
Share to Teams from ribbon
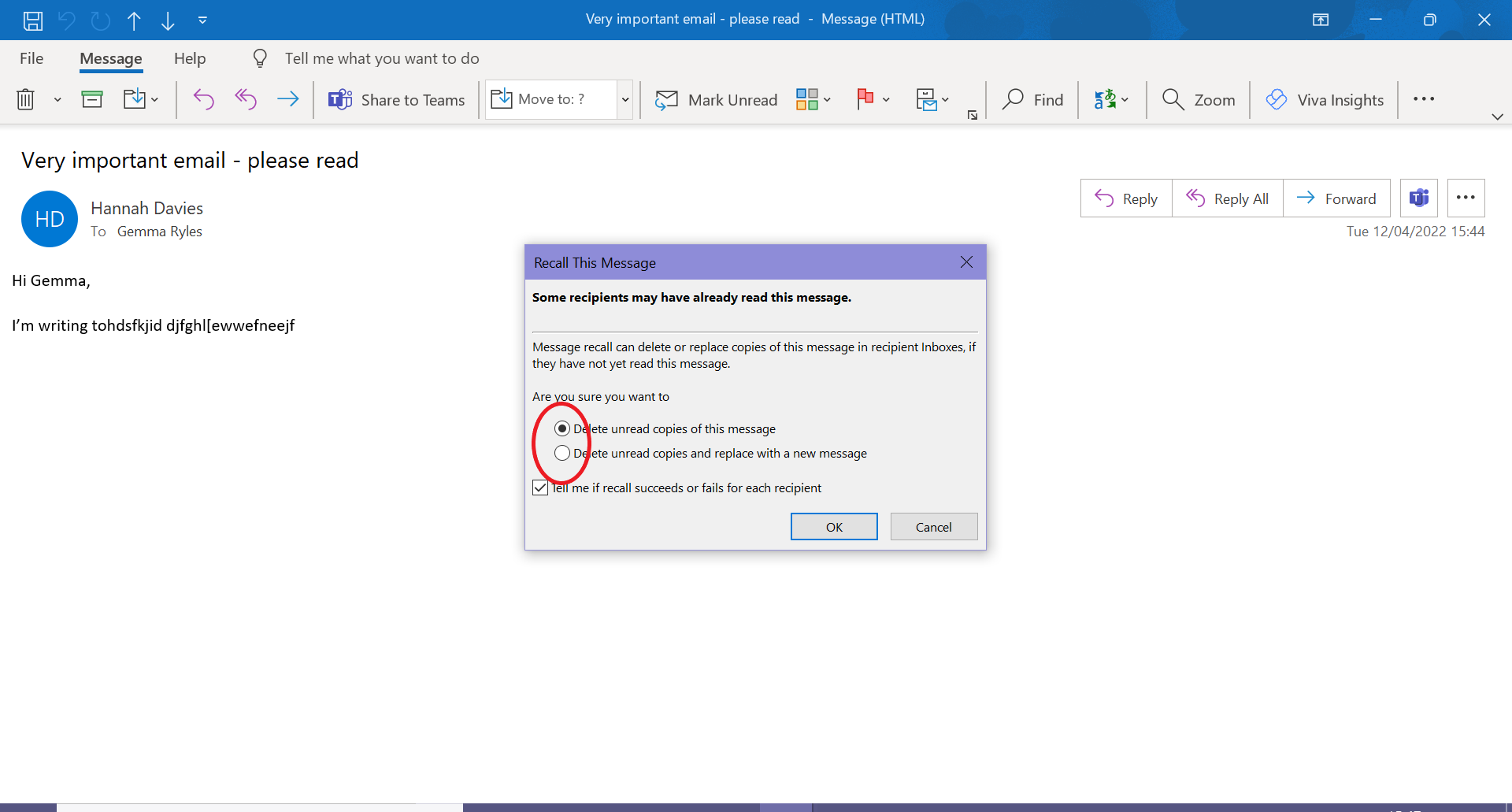coord(397,100)
